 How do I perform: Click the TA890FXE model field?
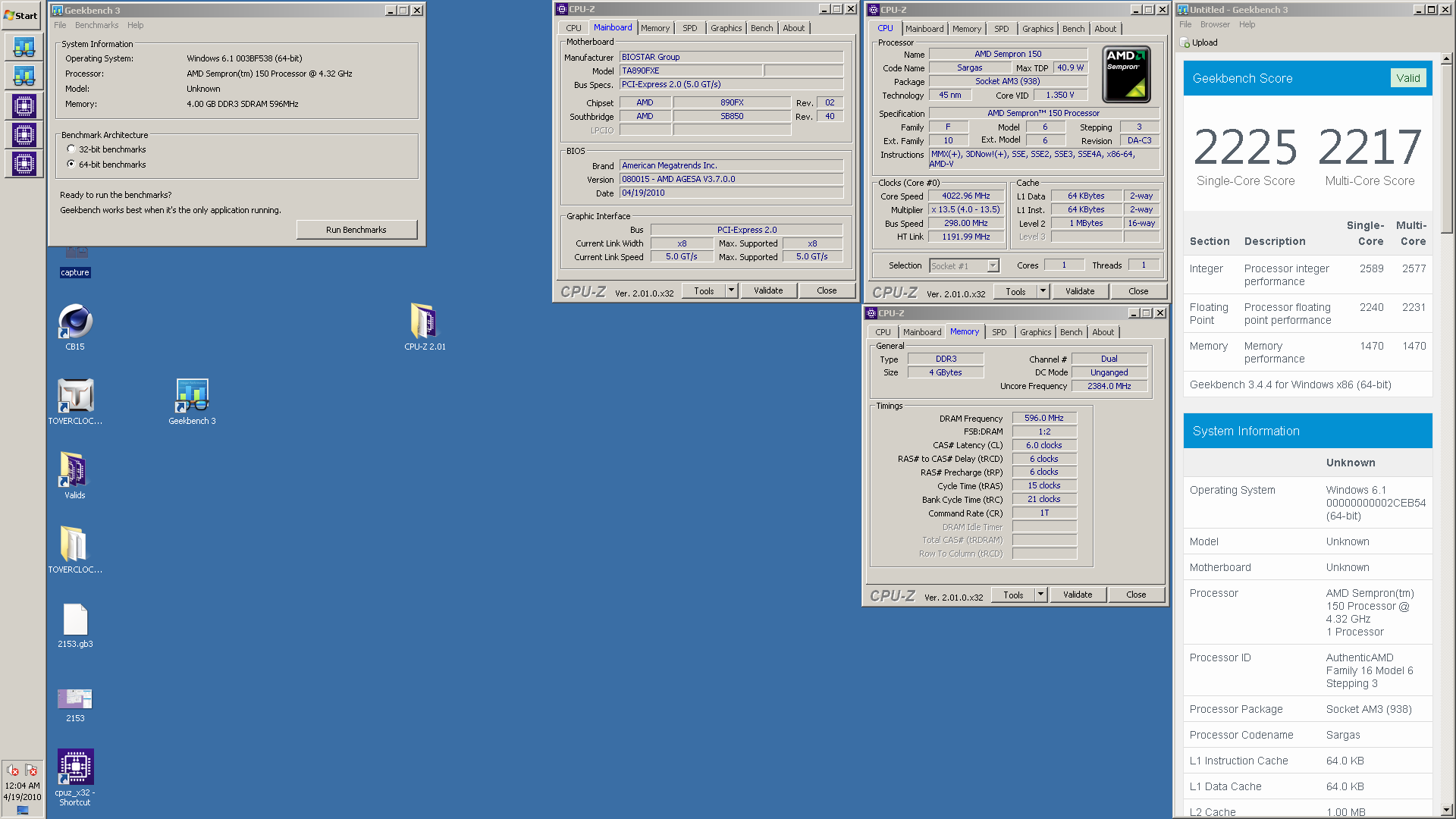[x=690, y=71]
